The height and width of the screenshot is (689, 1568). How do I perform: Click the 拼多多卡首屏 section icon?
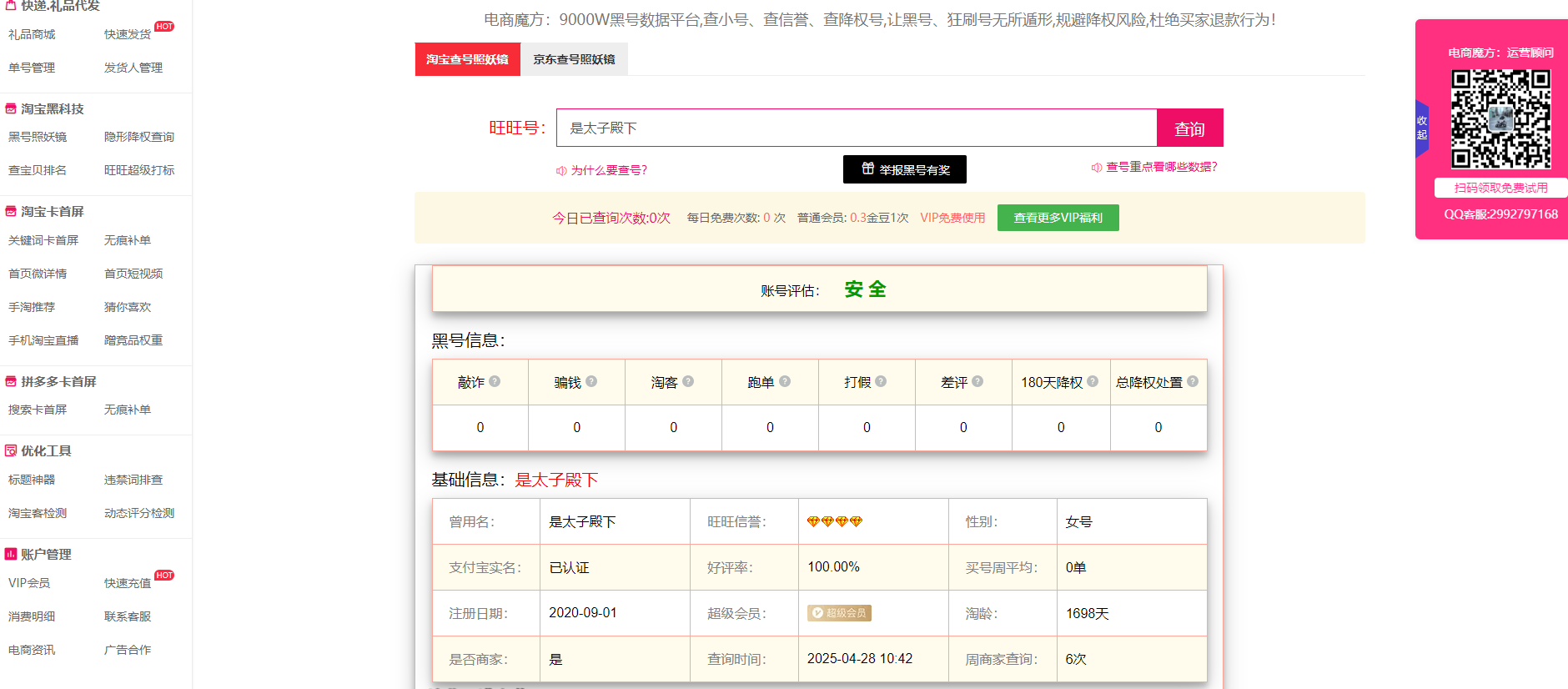pos(11,381)
